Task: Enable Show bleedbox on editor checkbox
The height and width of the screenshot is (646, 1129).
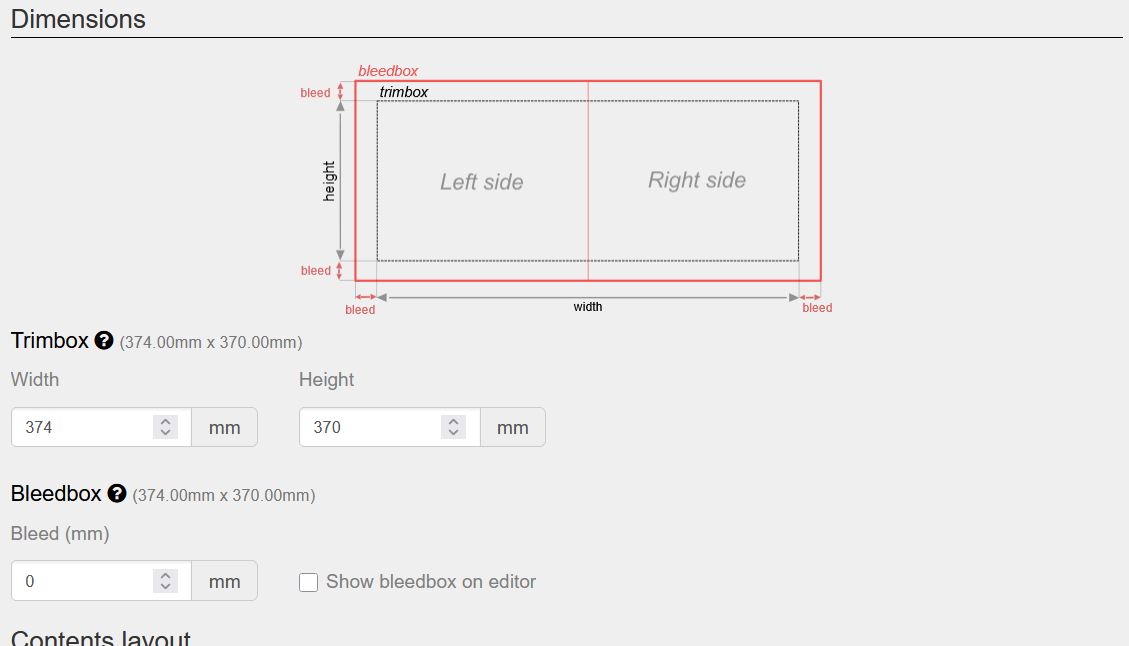Action: pos(309,582)
